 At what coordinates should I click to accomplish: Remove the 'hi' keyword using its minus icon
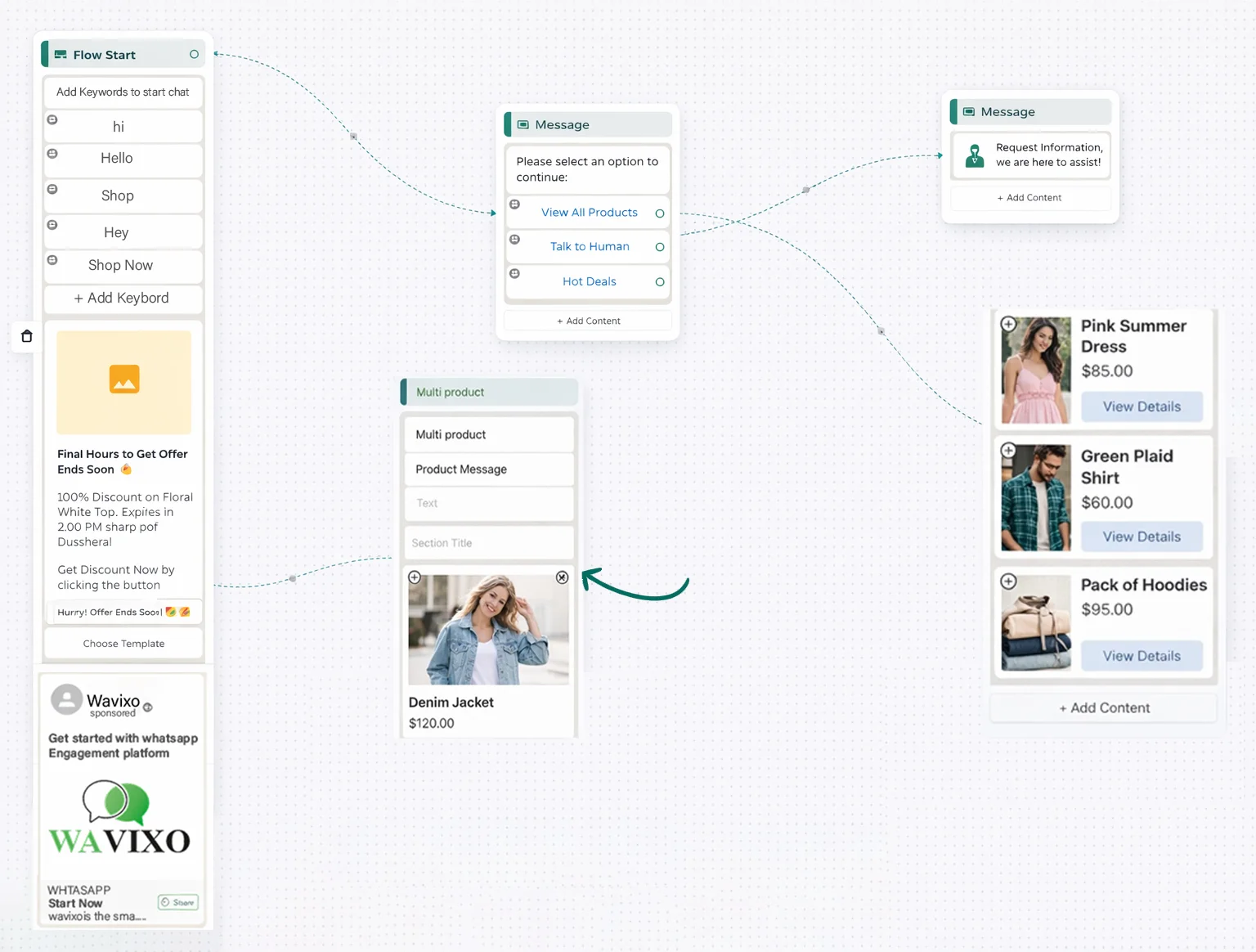coord(52,120)
